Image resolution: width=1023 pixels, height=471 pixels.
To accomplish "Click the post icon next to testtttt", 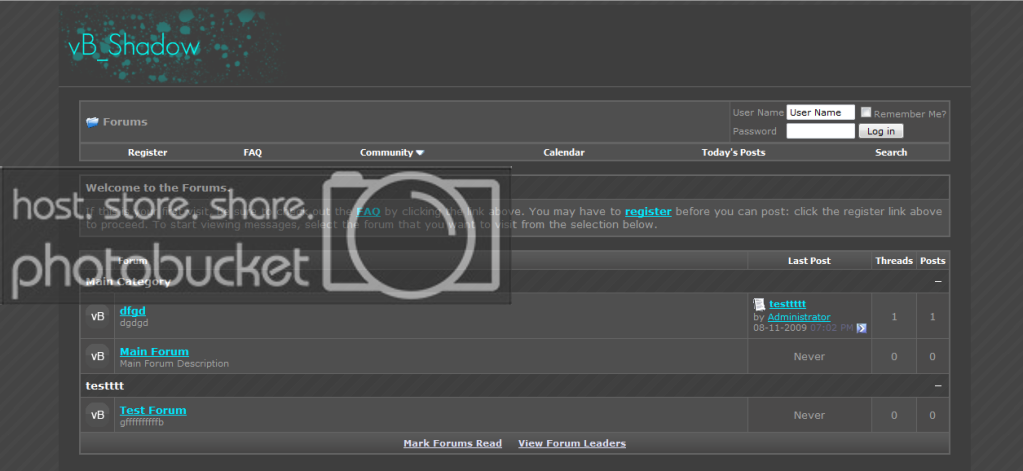I will coord(759,304).
